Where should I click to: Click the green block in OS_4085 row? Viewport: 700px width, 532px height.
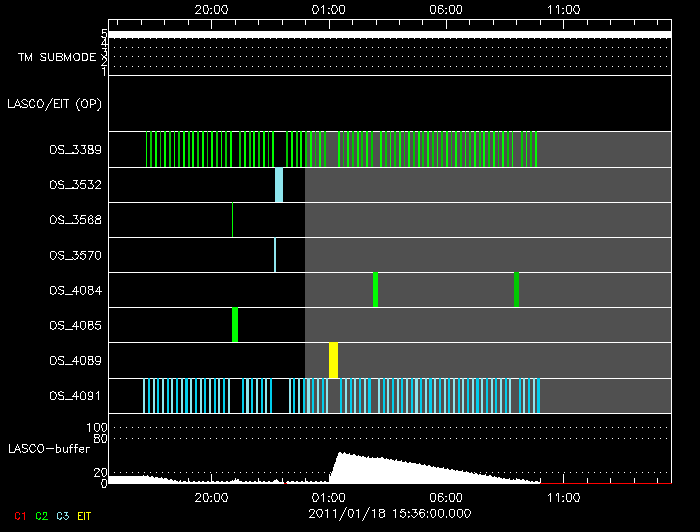[x=235, y=325]
